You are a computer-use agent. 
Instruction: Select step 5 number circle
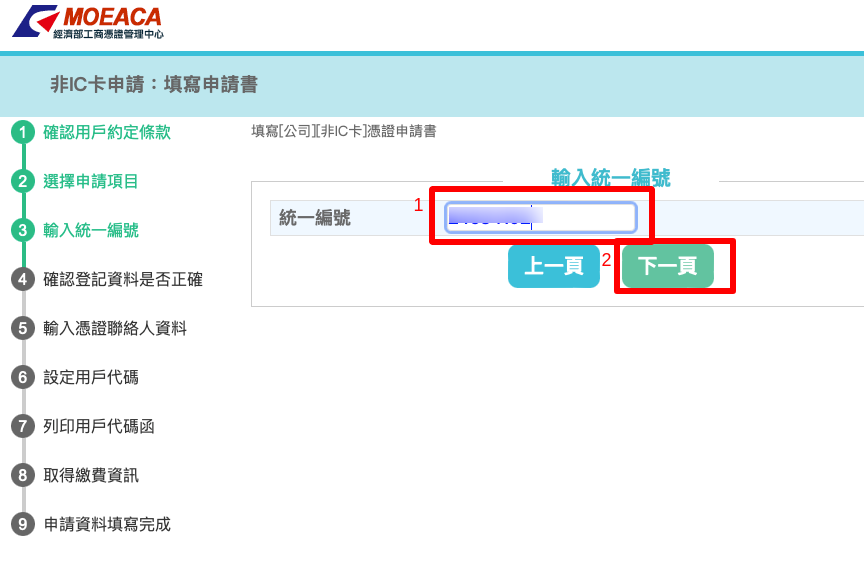click(23, 328)
